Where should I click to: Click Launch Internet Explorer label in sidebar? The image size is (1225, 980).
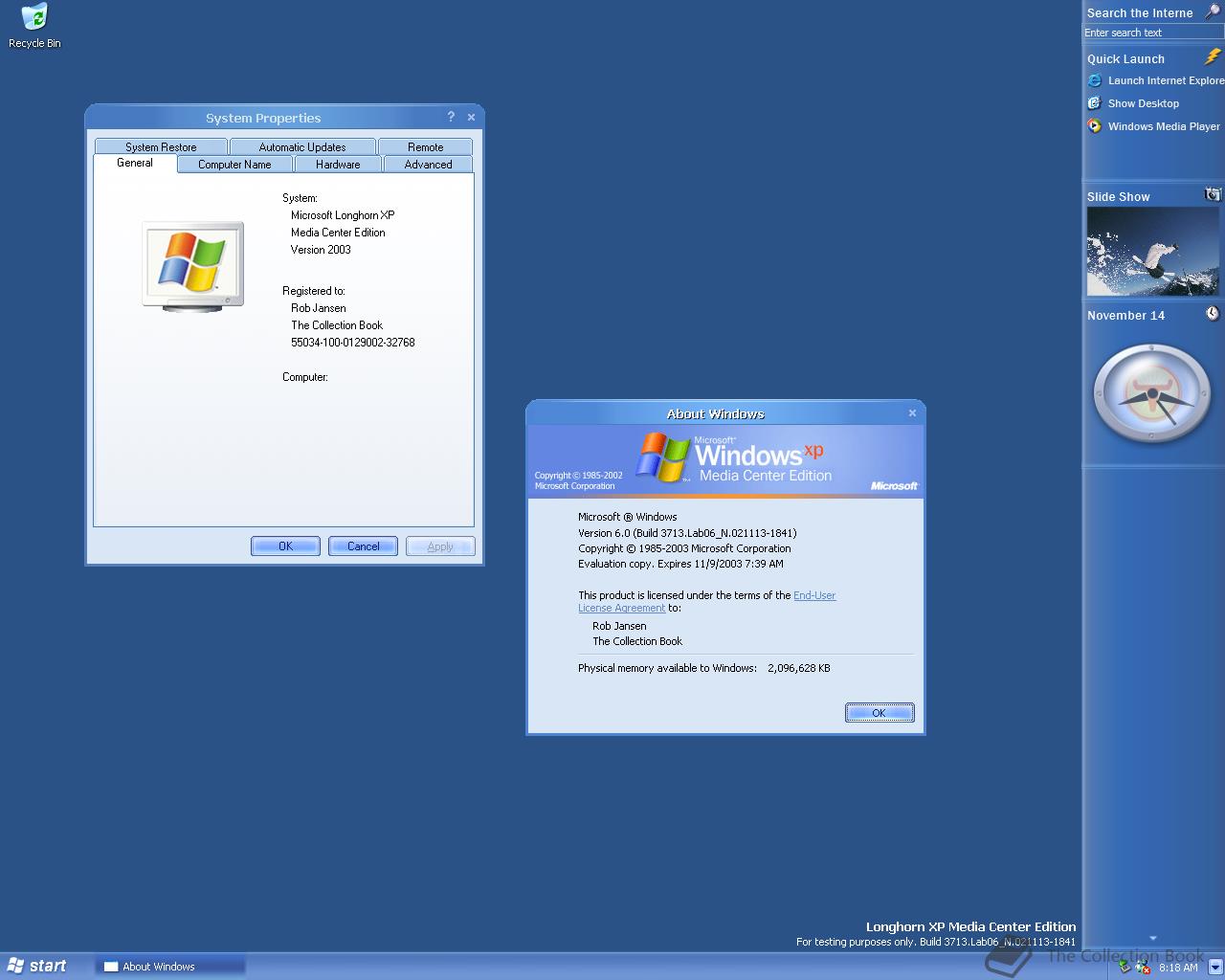pyautogui.click(x=1166, y=80)
